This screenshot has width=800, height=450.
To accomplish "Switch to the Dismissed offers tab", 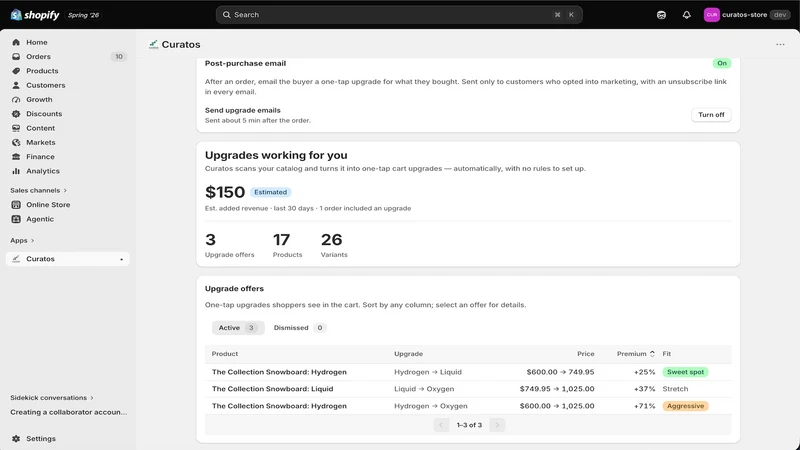I will coord(299,328).
